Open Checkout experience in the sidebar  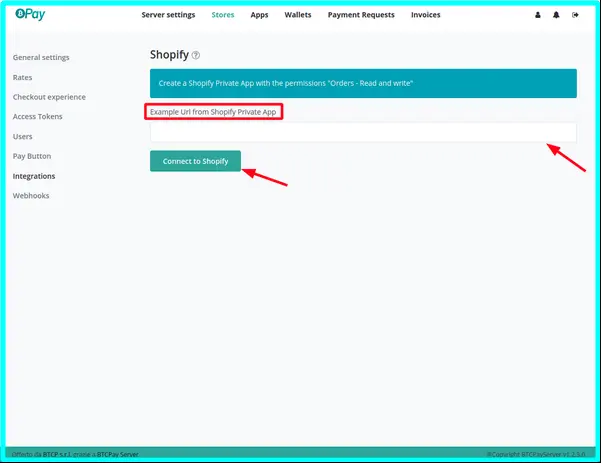click(49, 97)
